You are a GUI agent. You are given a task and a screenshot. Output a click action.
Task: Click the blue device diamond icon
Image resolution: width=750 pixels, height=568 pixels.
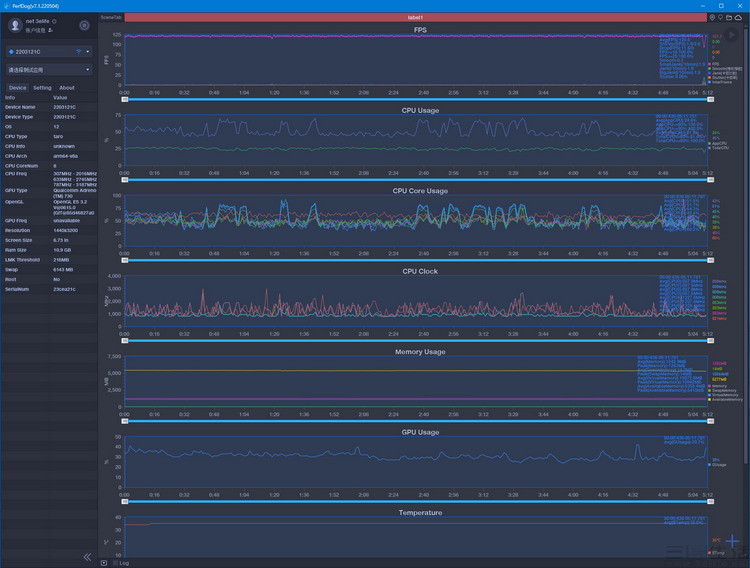click(11, 51)
